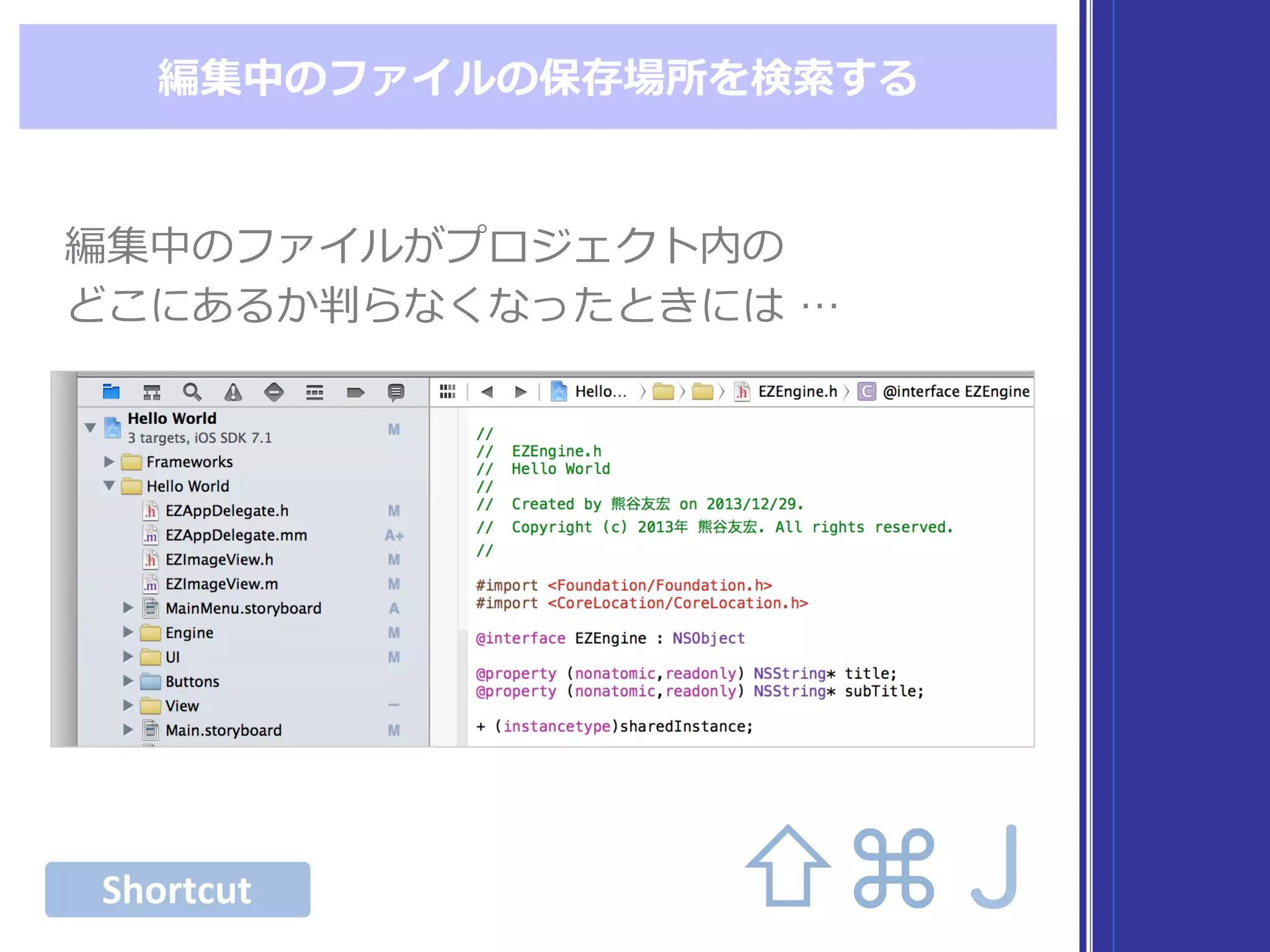The height and width of the screenshot is (952, 1270).
Task: Click the M status badge for EZImageView.h
Action: 394,560
